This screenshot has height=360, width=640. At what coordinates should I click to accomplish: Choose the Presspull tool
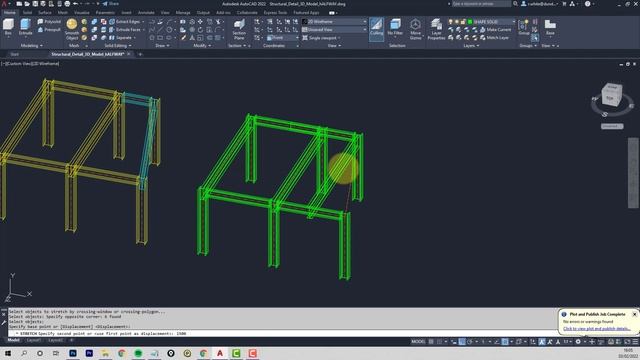pyautogui.click(x=49, y=30)
